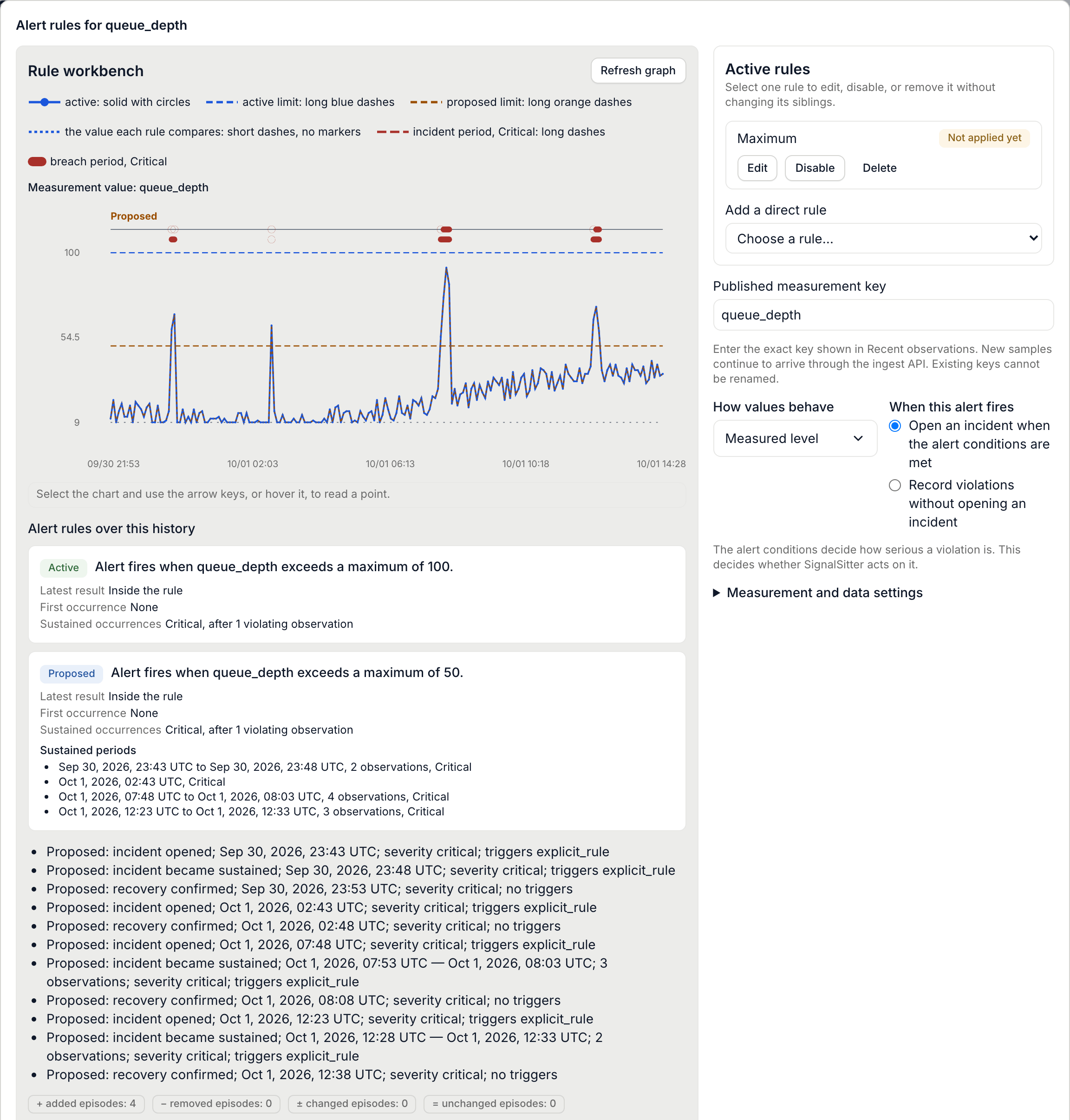Disable the Maximum rule
The width and height of the screenshot is (1070, 1120).
pyautogui.click(x=815, y=168)
